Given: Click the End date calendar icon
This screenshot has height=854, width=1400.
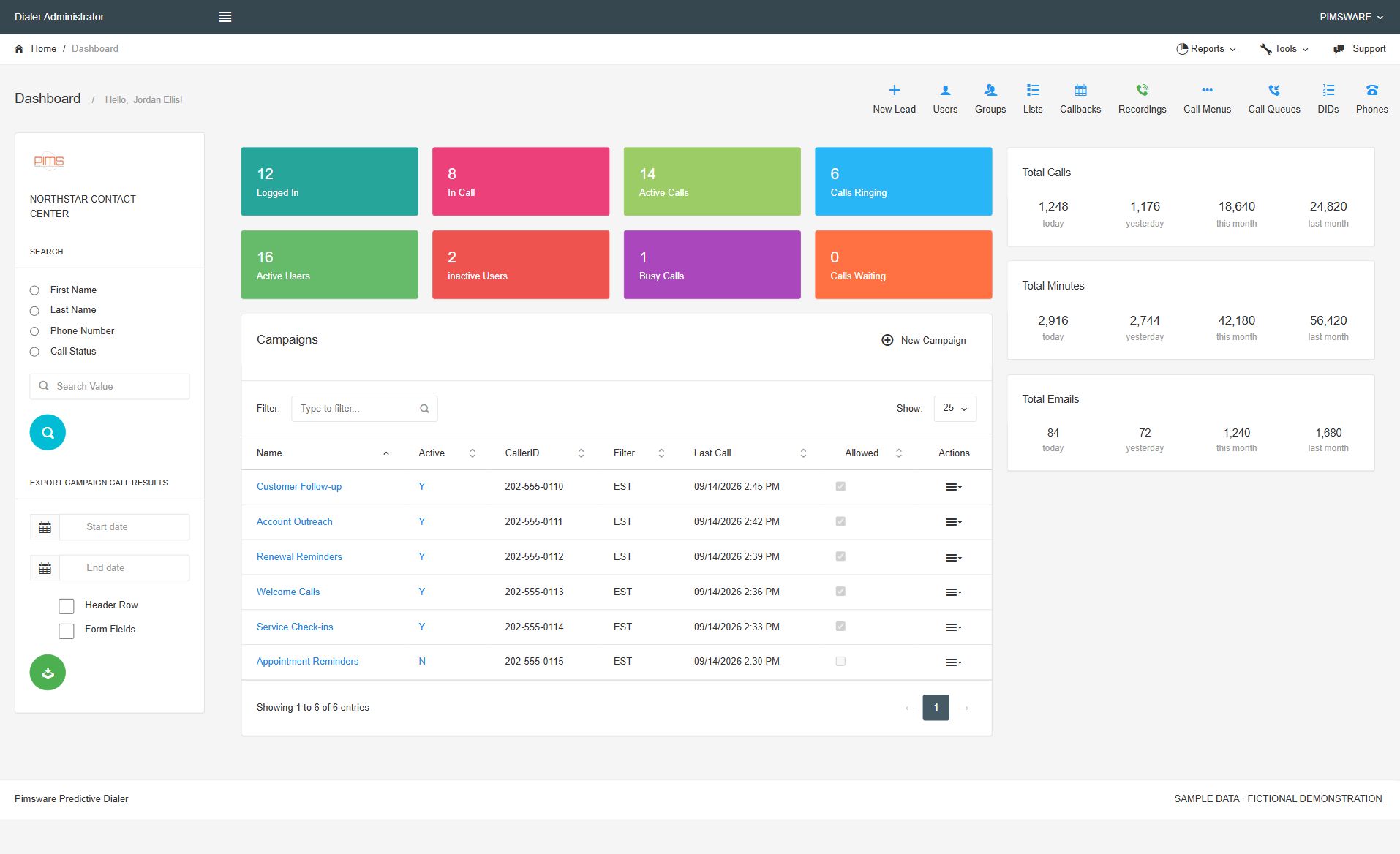Looking at the screenshot, I should point(45,568).
